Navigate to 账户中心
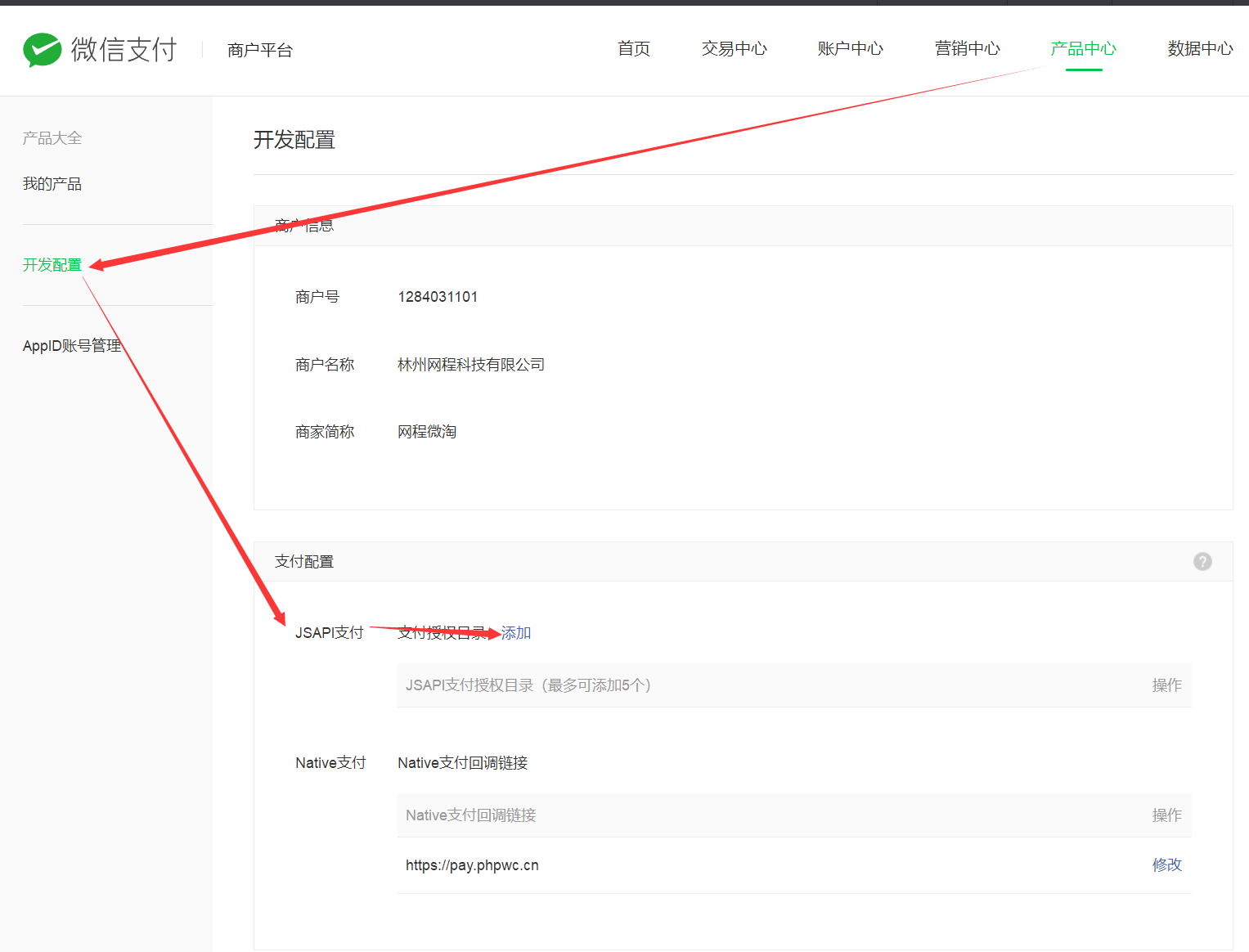Screen dimensions: 1249x952 pos(850,49)
